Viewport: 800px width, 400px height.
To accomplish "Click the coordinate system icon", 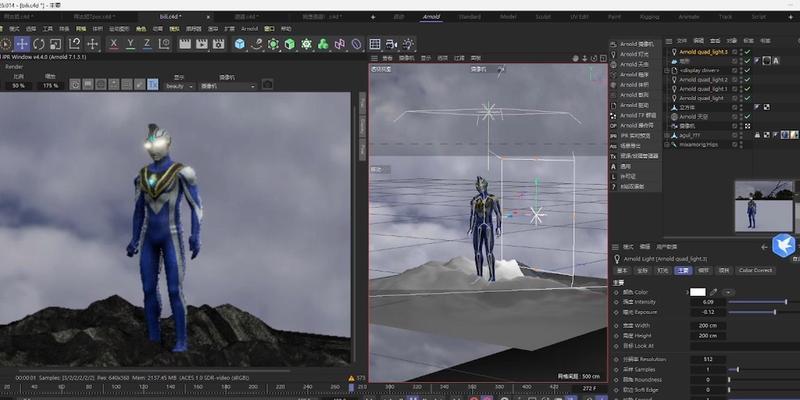I will (x=164, y=44).
